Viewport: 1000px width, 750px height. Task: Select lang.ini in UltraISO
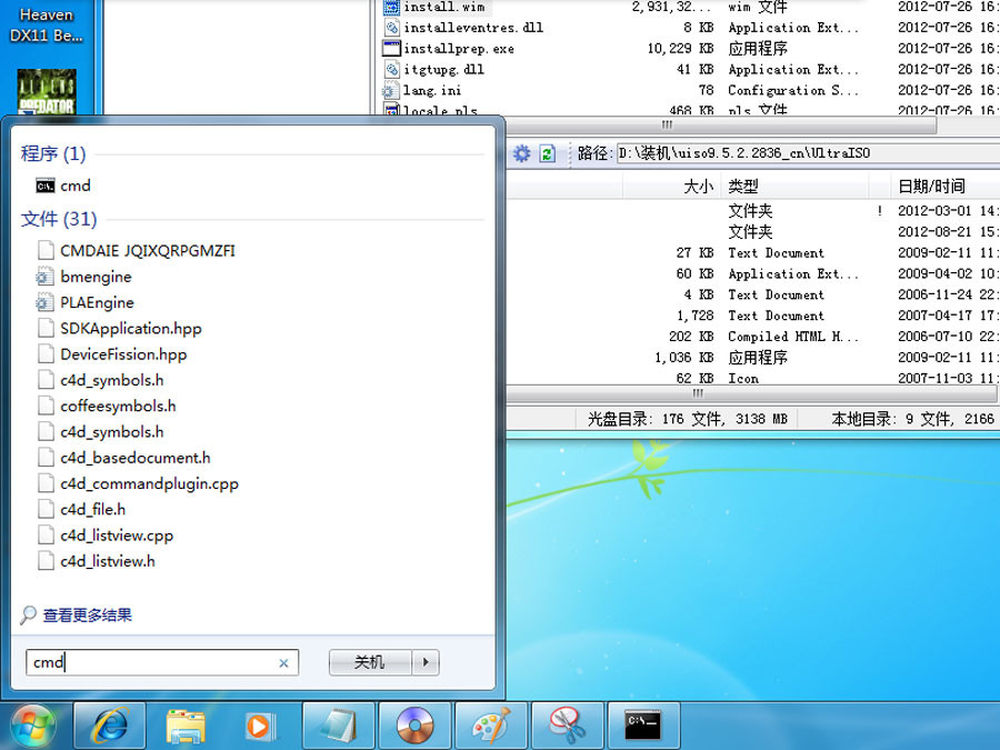coord(432,90)
